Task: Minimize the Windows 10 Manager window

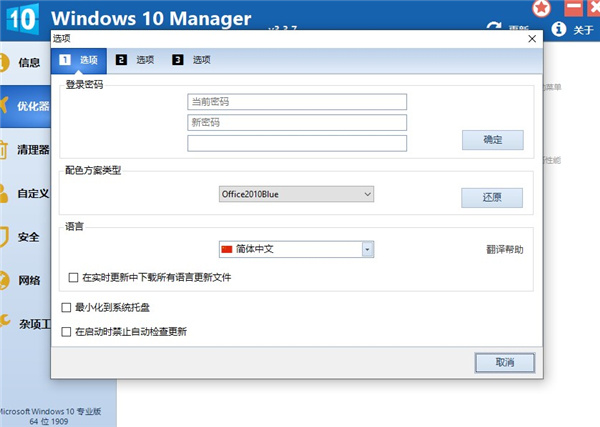Action: coord(573,7)
